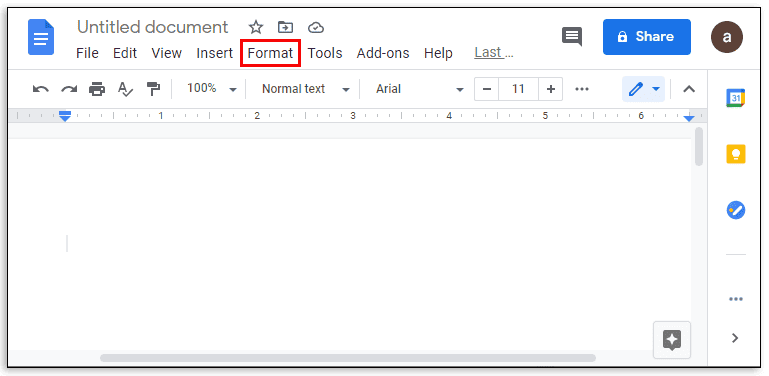The width and height of the screenshot is (769, 376).
Task: Click the Move to folder icon
Action: [285, 27]
